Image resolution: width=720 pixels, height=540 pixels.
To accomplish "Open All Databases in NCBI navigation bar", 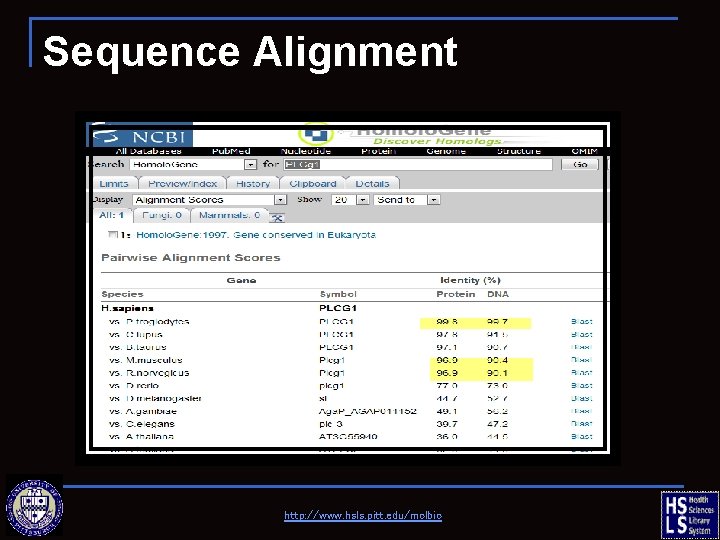I will (x=148, y=151).
